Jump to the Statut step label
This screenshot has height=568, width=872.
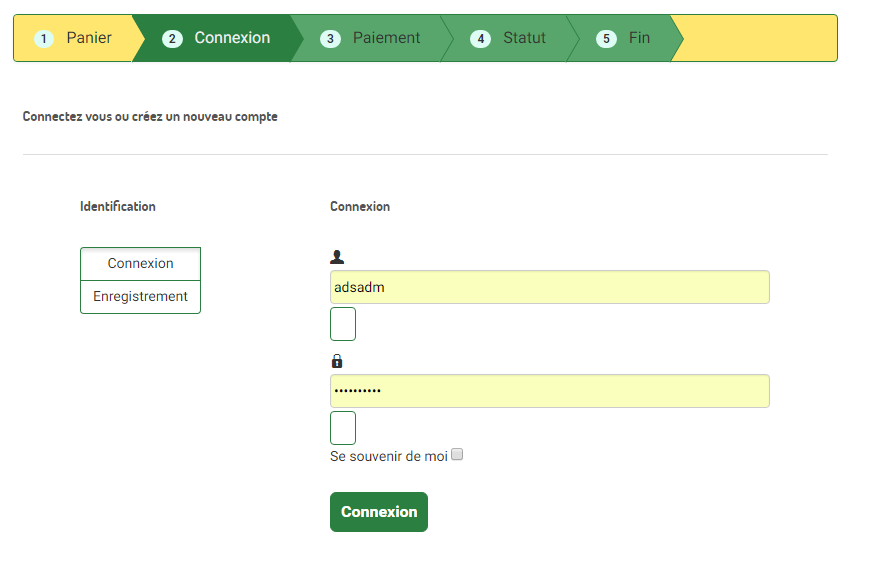pyautogui.click(x=524, y=38)
